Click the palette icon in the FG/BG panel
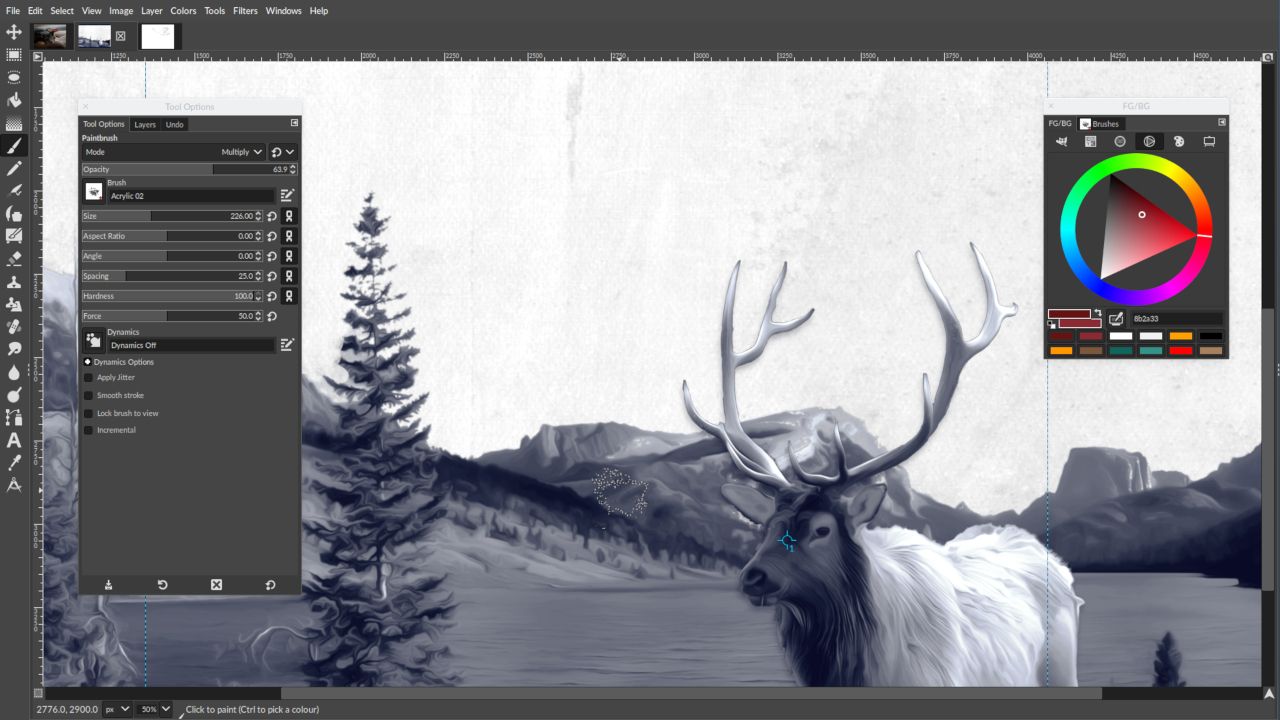Viewport: 1280px width, 720px height. (1178, 141)
